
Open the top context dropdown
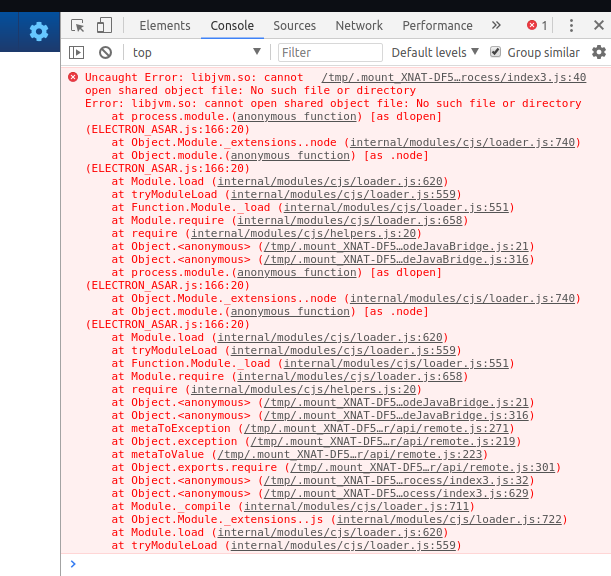[x=195, y=52]
